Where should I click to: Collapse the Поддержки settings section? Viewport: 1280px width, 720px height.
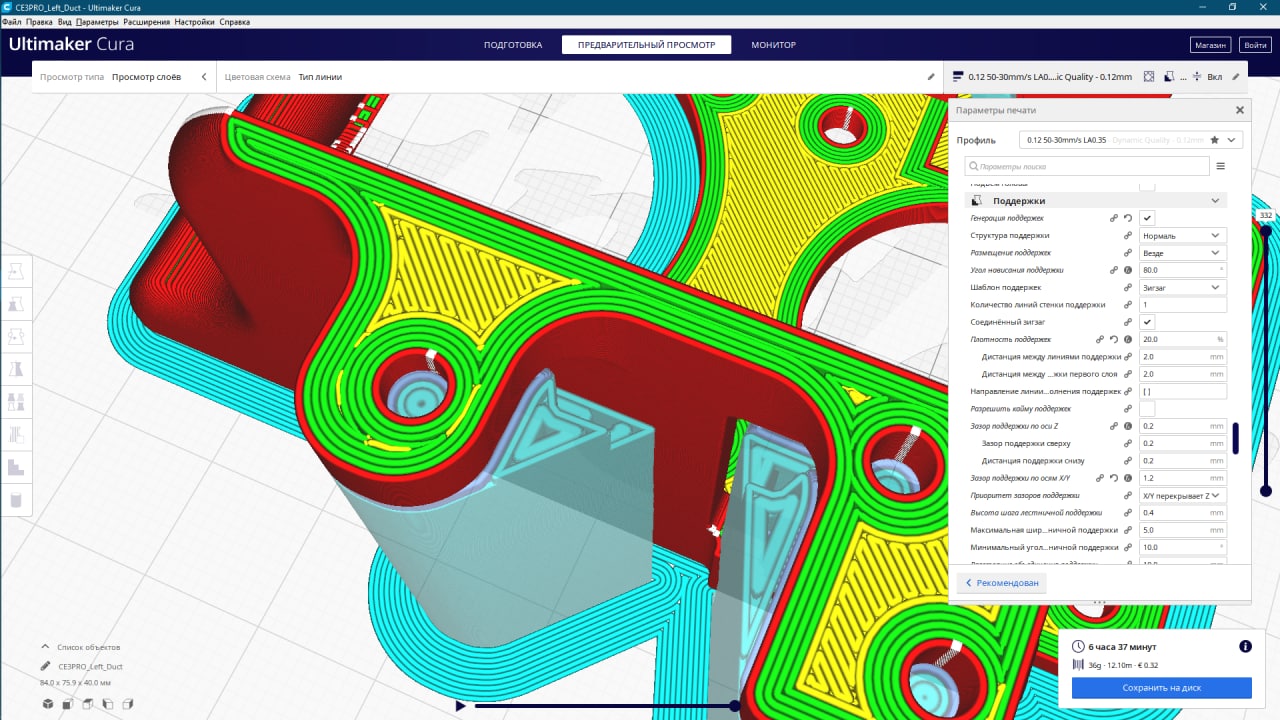pyautogui.click(x=1097, y=201)
